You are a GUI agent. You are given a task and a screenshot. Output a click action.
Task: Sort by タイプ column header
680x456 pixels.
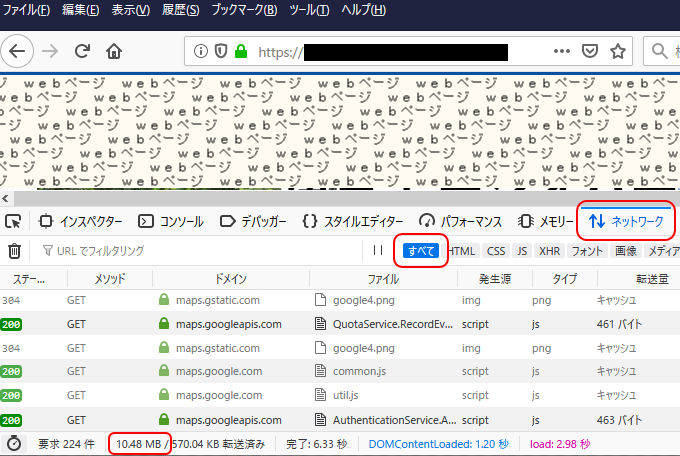[x=565, y=279]
